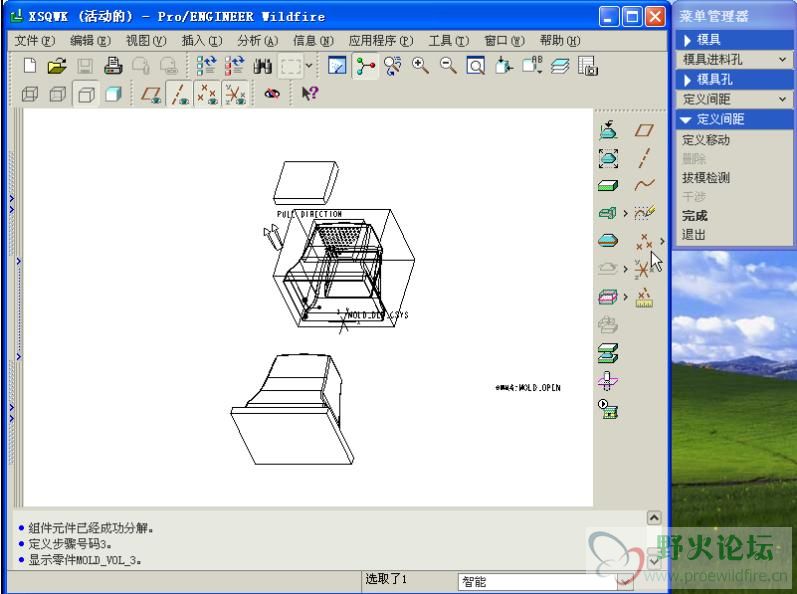Image resolution: width=797 pixels, height=594 pixels.
Task: Open the 工具(T) menu
Action: pyautogui.click(x=448, y=41)
